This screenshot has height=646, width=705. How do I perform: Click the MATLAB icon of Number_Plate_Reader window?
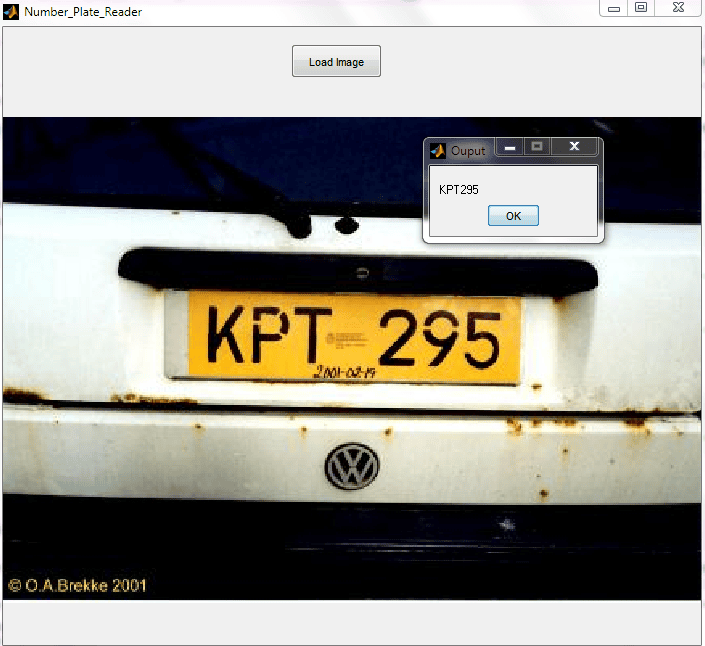tap(11, 12)
